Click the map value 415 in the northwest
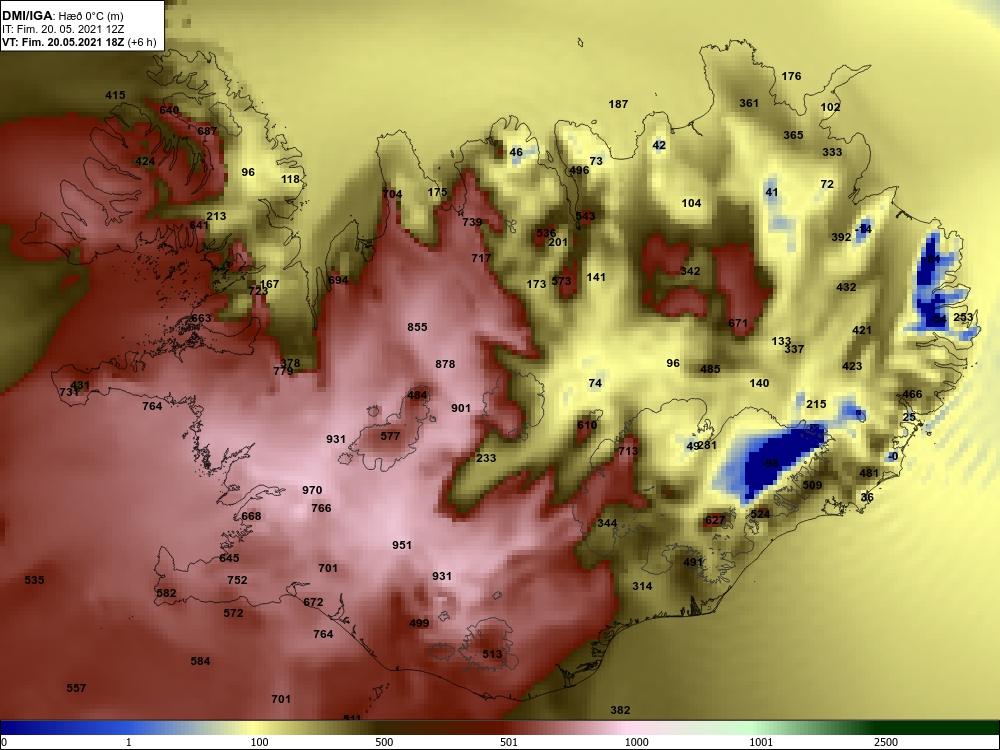The width and height of the screenshot is (1000, 750). click(x=115, y=95)
